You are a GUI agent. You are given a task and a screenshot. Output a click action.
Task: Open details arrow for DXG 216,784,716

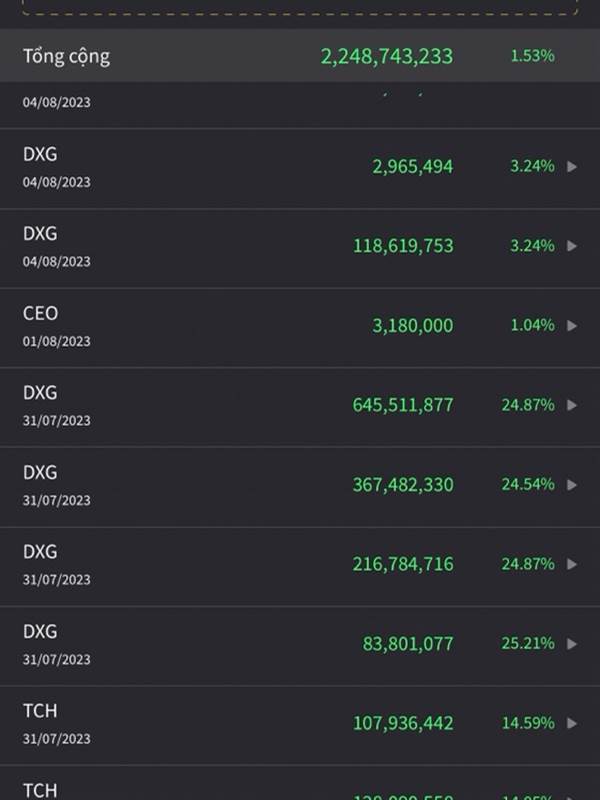572,564
